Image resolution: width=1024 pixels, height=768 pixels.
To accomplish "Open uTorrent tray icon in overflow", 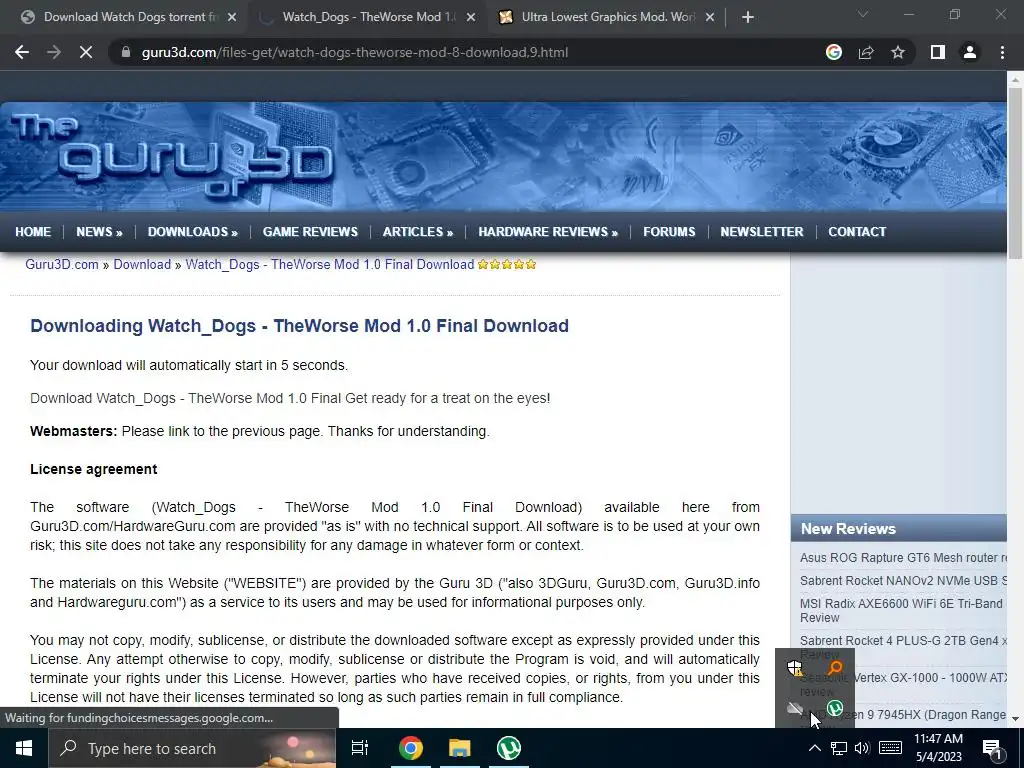I will click(x=835, y=708).
